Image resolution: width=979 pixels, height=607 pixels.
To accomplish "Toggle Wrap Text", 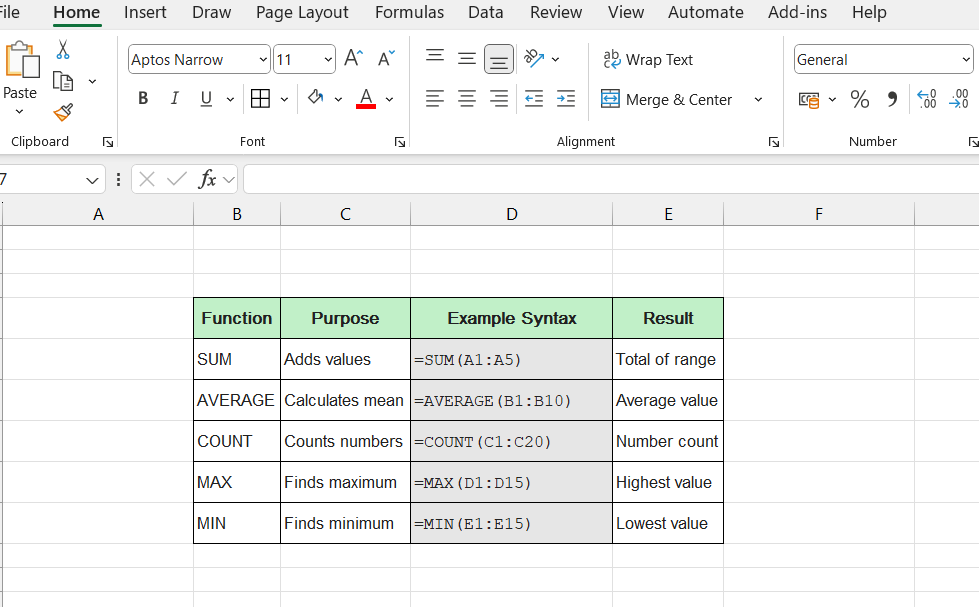I will [x=648, y=59].
